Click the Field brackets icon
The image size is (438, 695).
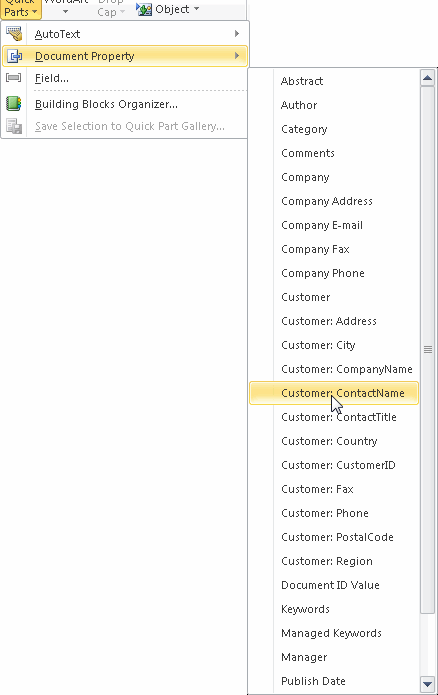coord(14,78)
